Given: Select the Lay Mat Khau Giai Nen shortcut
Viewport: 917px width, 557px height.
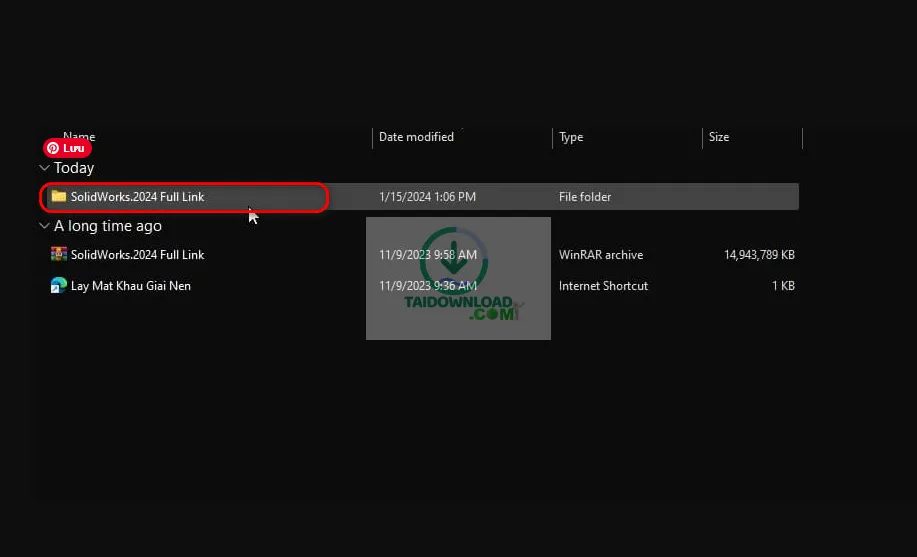Looking at the screenshot, I should pos(130,286).
